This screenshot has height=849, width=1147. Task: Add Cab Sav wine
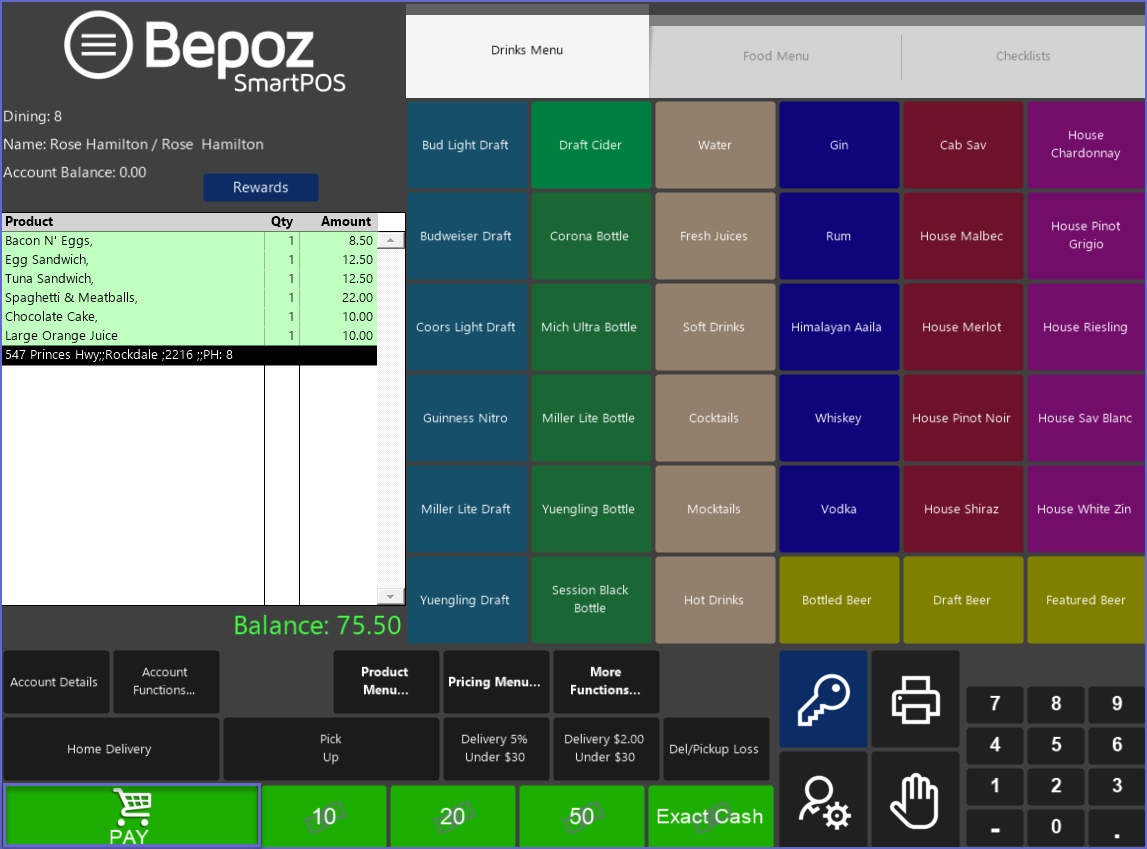coord(963,145)
